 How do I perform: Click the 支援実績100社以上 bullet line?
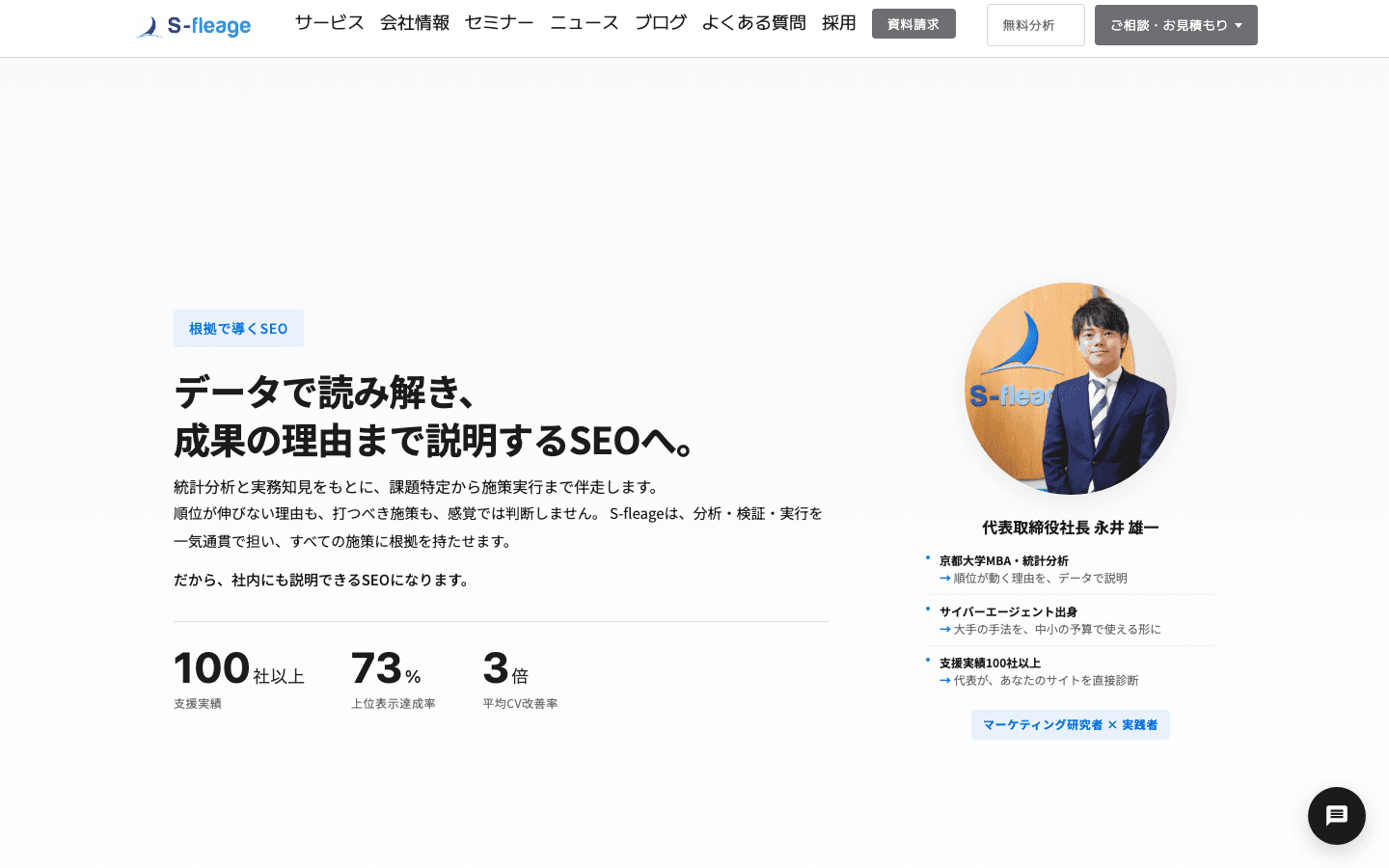point(990,663)
